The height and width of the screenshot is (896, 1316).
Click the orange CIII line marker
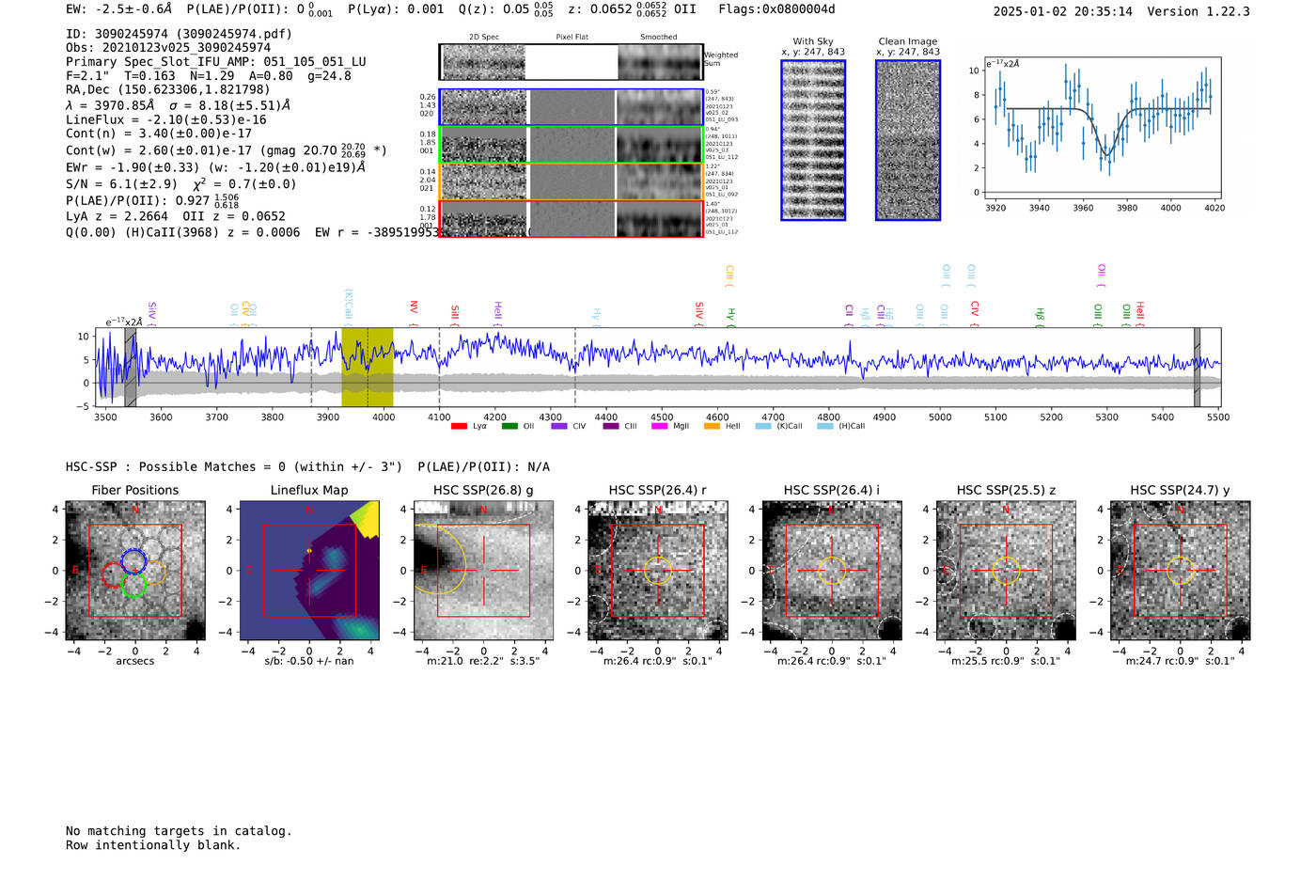click(x=729, y=276)
